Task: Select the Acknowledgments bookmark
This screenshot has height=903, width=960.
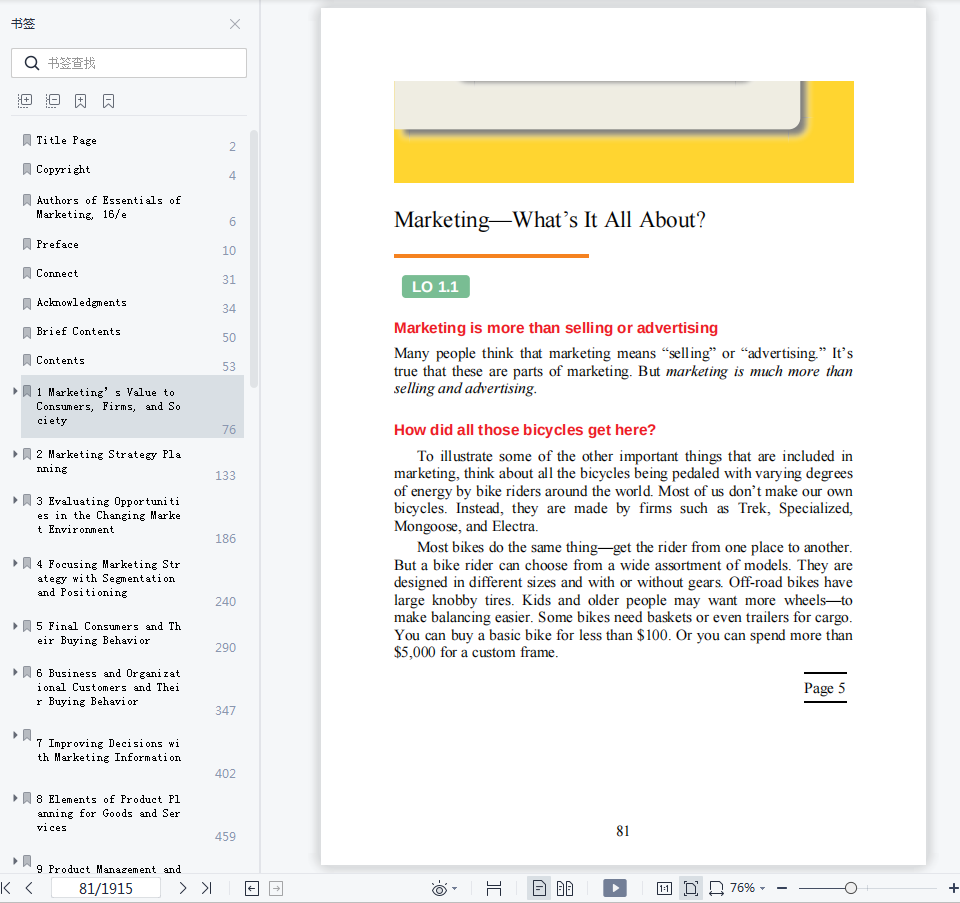Action: click(81, 302)
